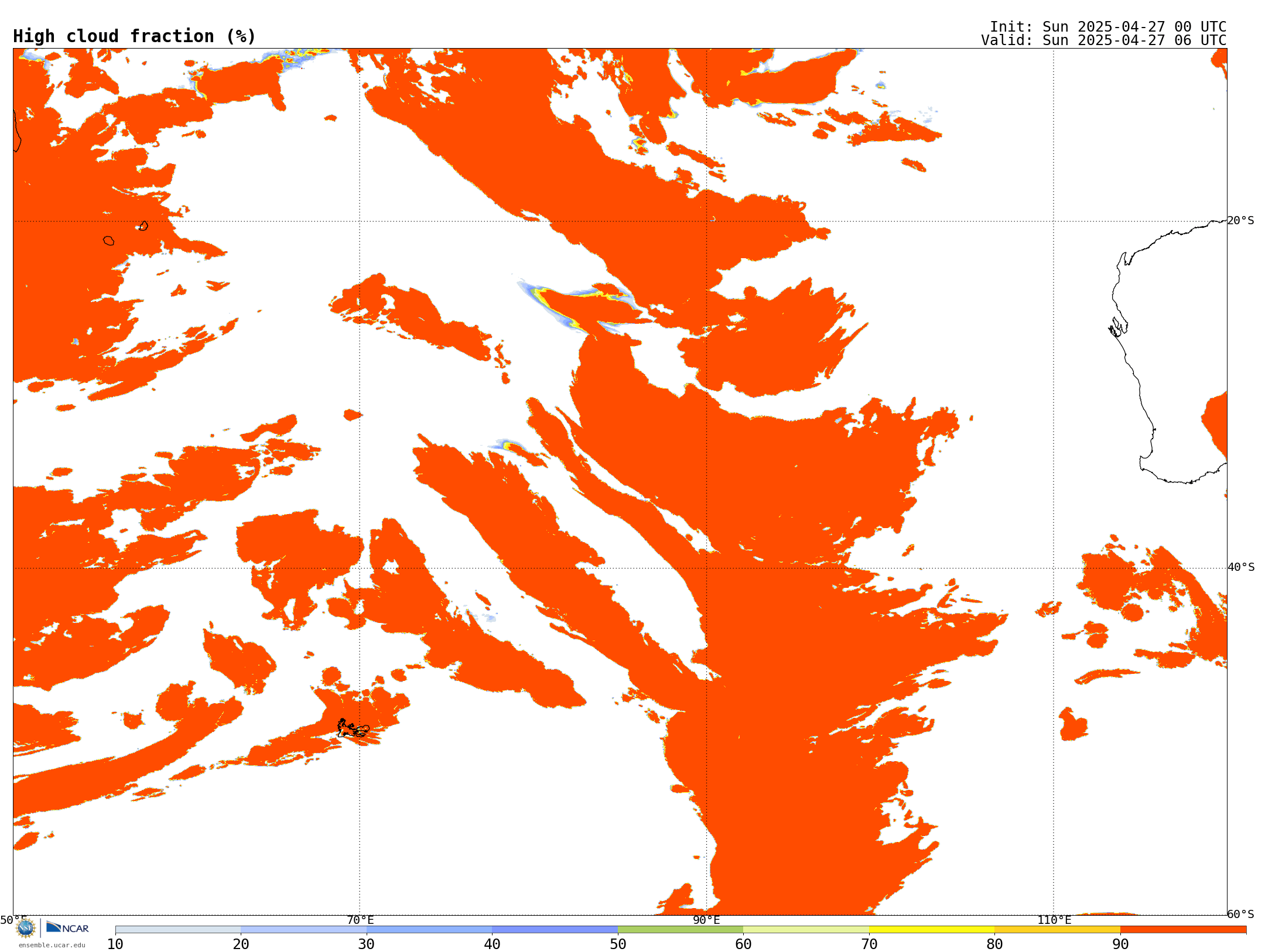Click the 50°E longitude label
1265x952 pixels.
click(13, 920)
